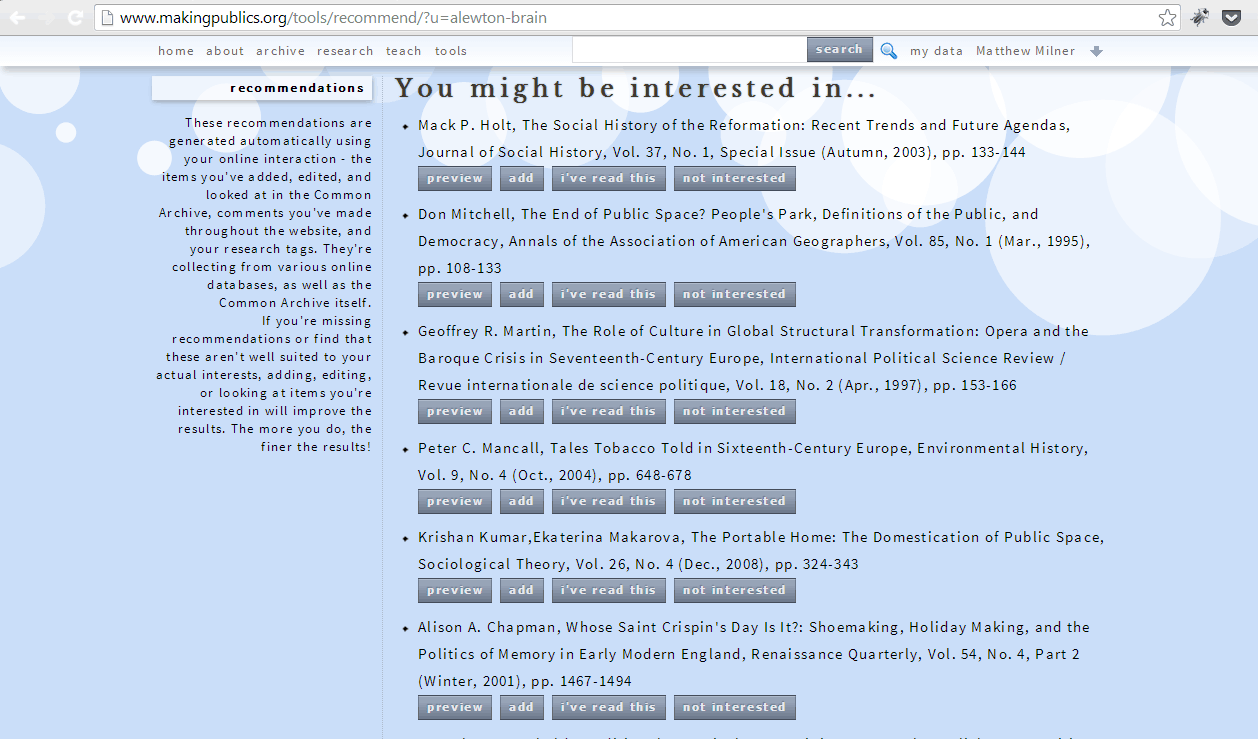Mark Mack P. Holt article not interested
Viewport: 1258px width, 739px height.
[735, 178]
